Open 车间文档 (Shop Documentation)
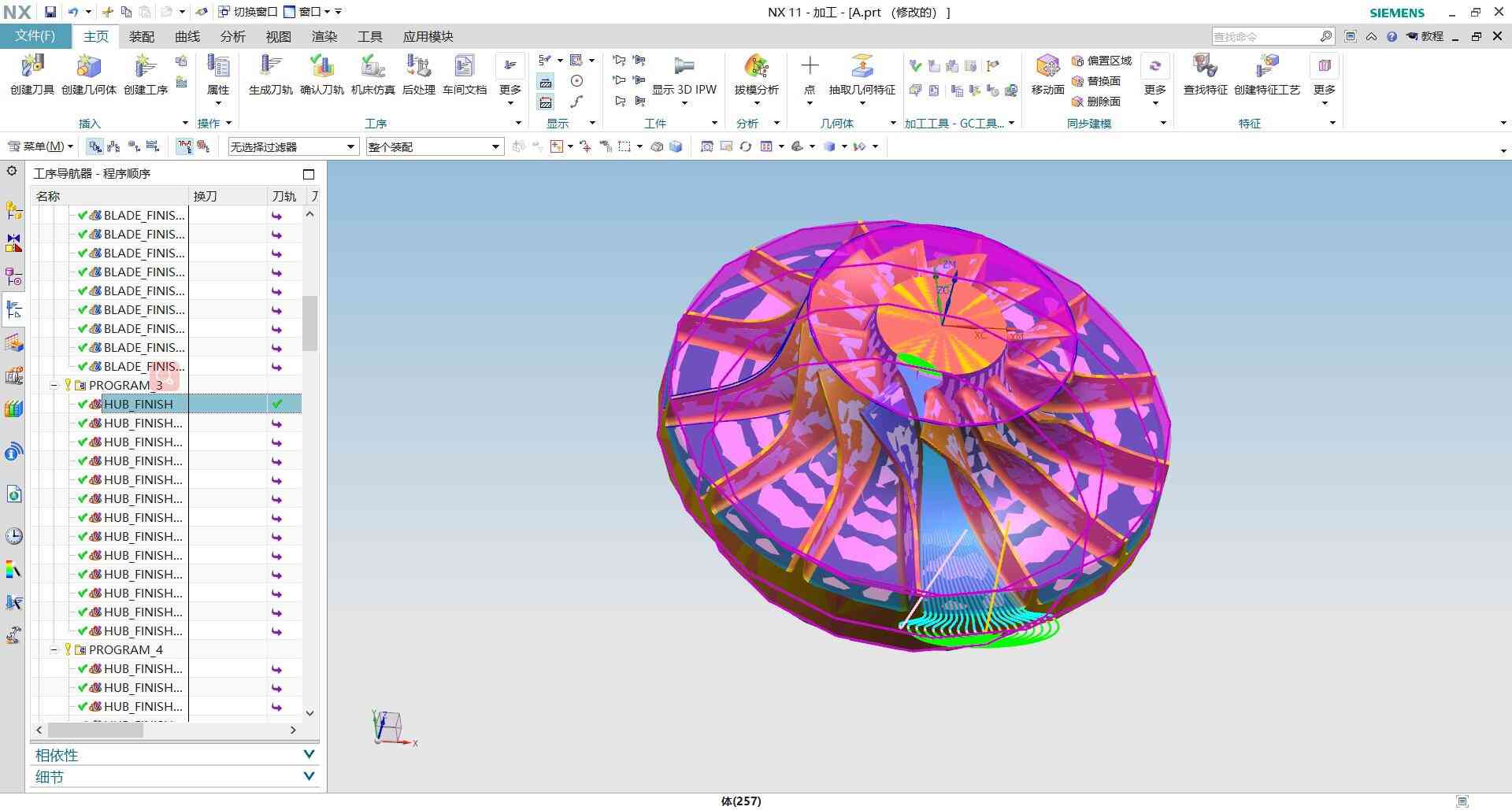 (x=465, y=67)
